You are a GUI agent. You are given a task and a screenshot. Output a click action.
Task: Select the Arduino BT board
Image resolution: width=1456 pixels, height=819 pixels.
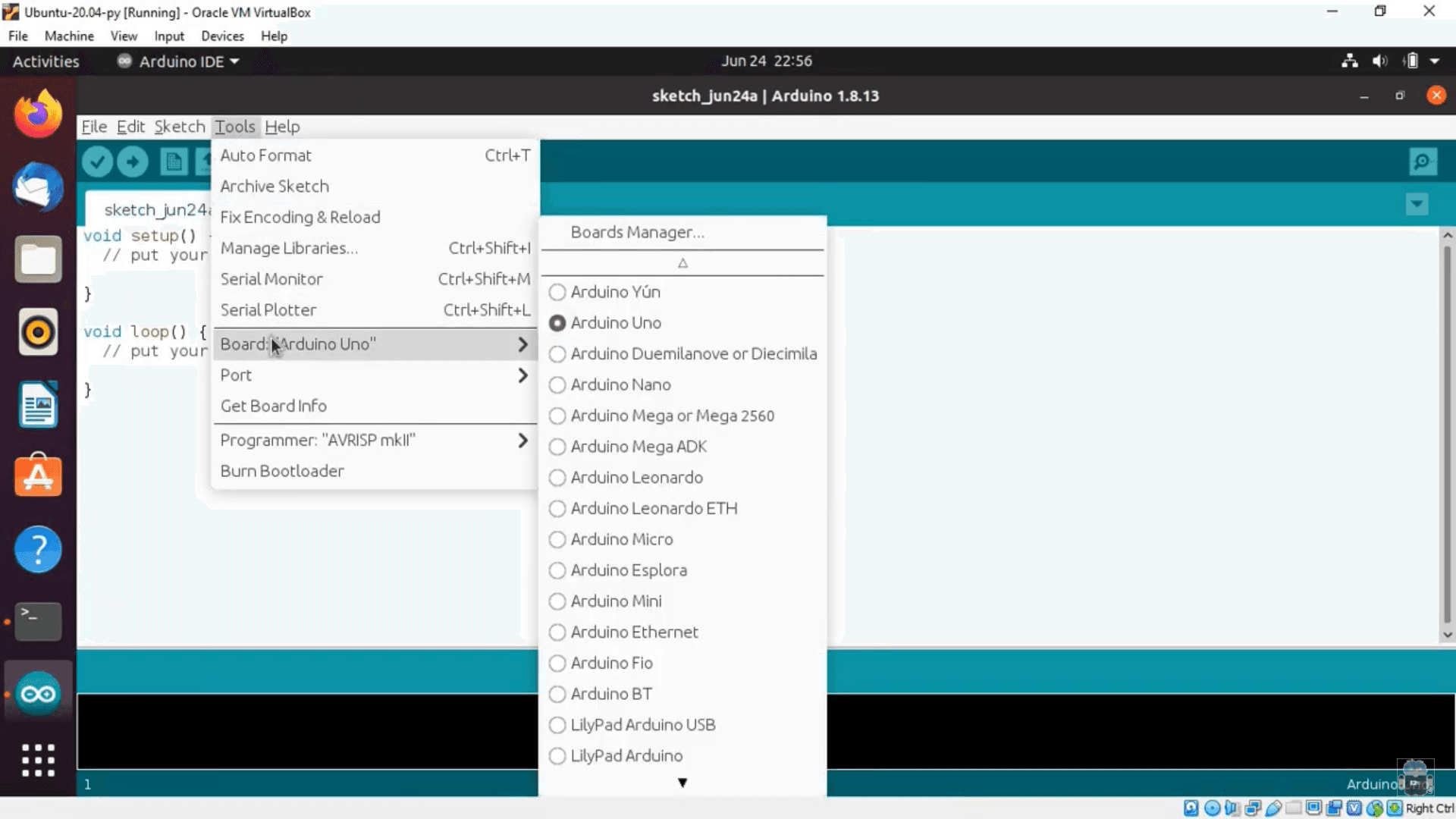click(682, 694)
